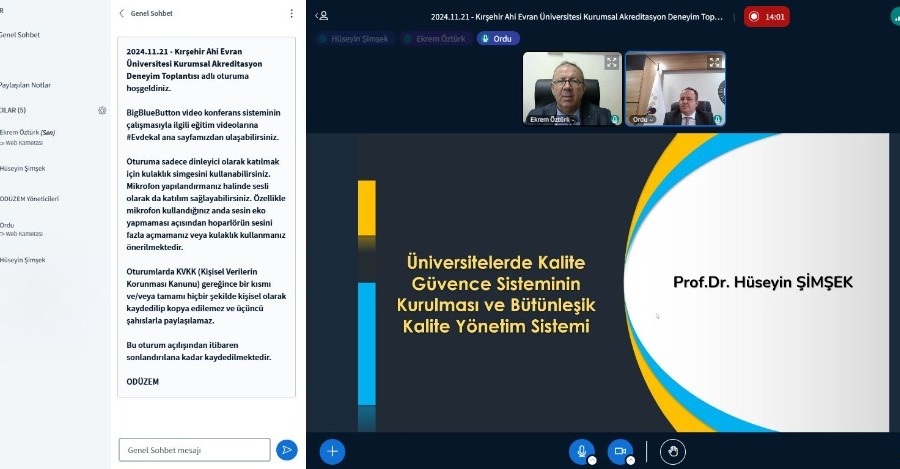Click Ordu's webcam thumbnail
Screen dimensions: 900x469
(x=675, y=88)
